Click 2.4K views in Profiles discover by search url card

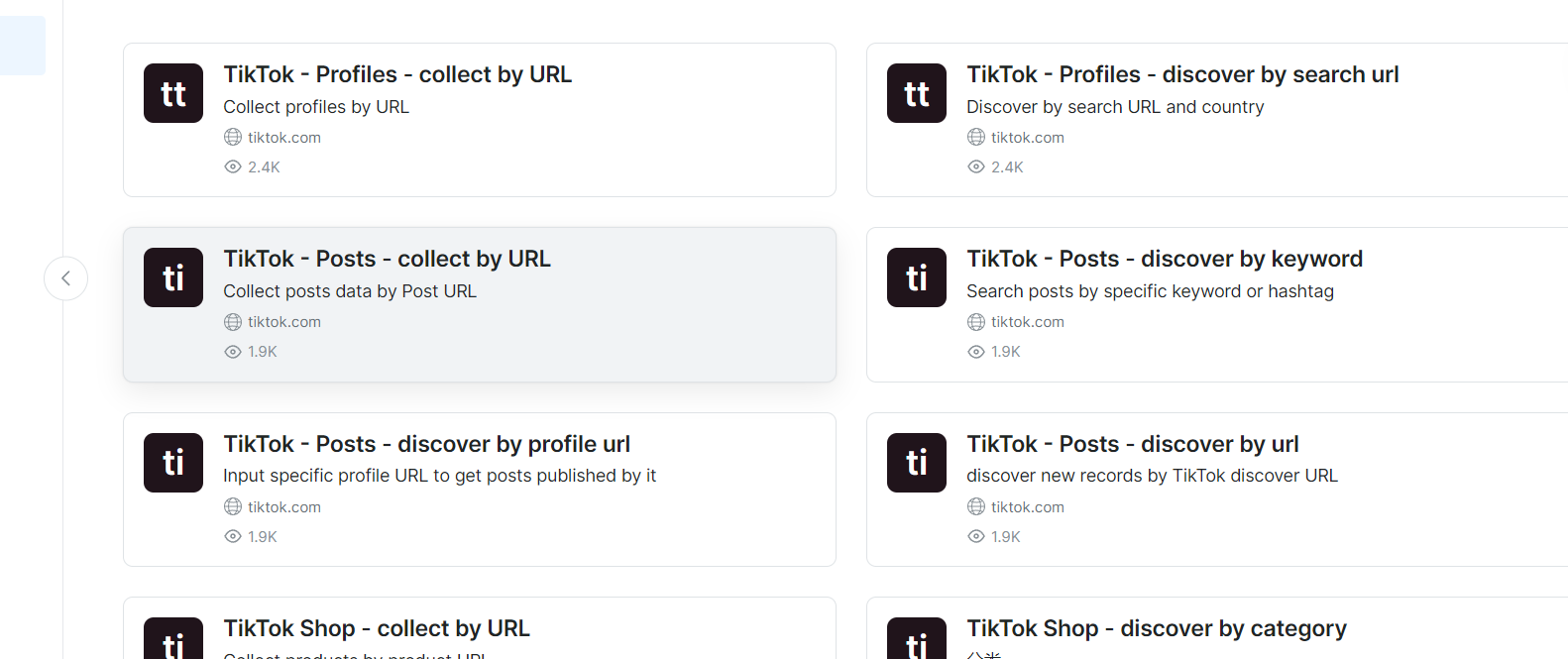tap(1007, 167)
